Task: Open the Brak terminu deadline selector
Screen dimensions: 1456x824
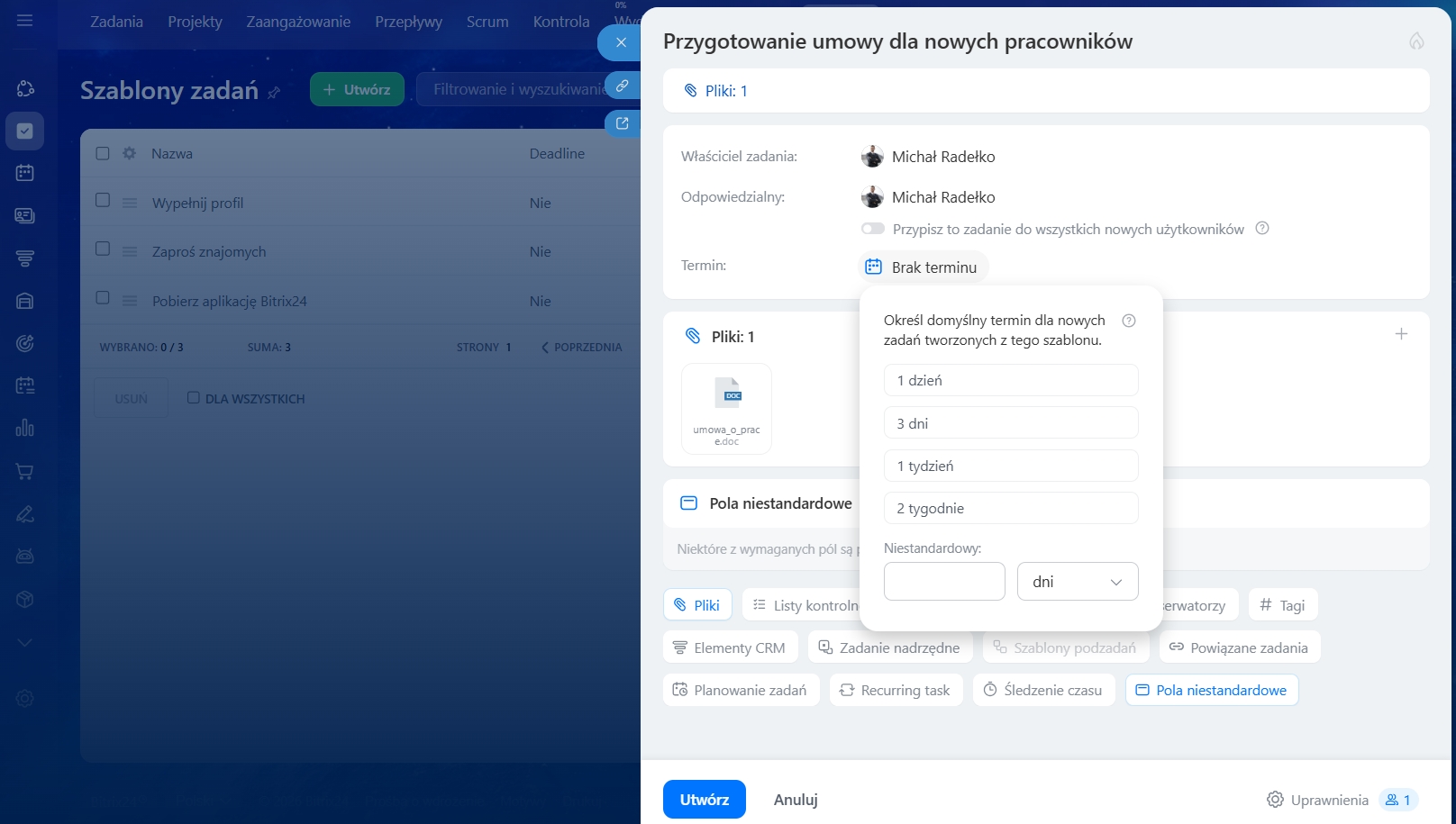Action: [x=924, y=267]
